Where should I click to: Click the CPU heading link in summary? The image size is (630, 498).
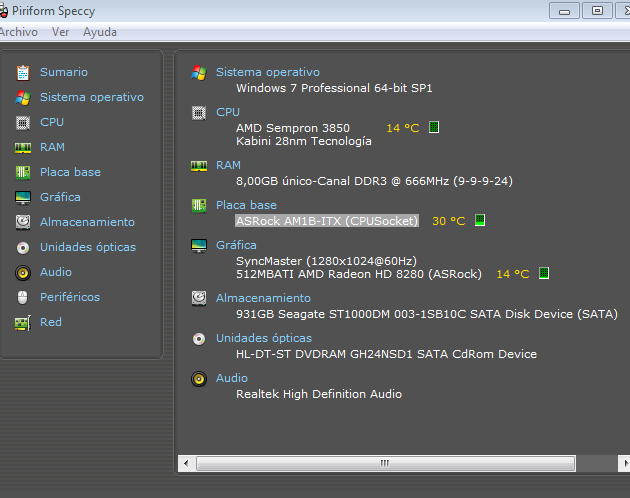coord(228,112)
